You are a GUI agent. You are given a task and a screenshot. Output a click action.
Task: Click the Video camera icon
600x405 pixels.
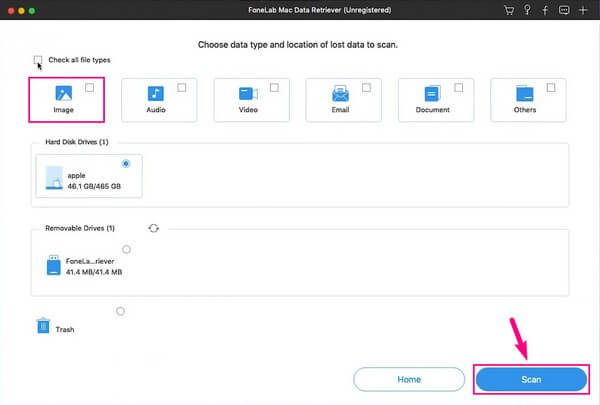[x=248, y=93]
